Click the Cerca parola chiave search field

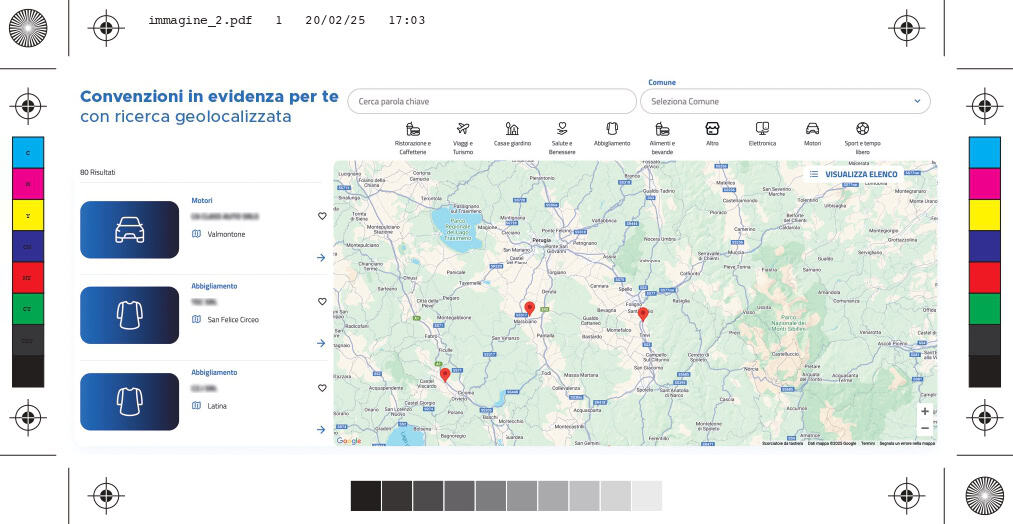coord(491,101)
